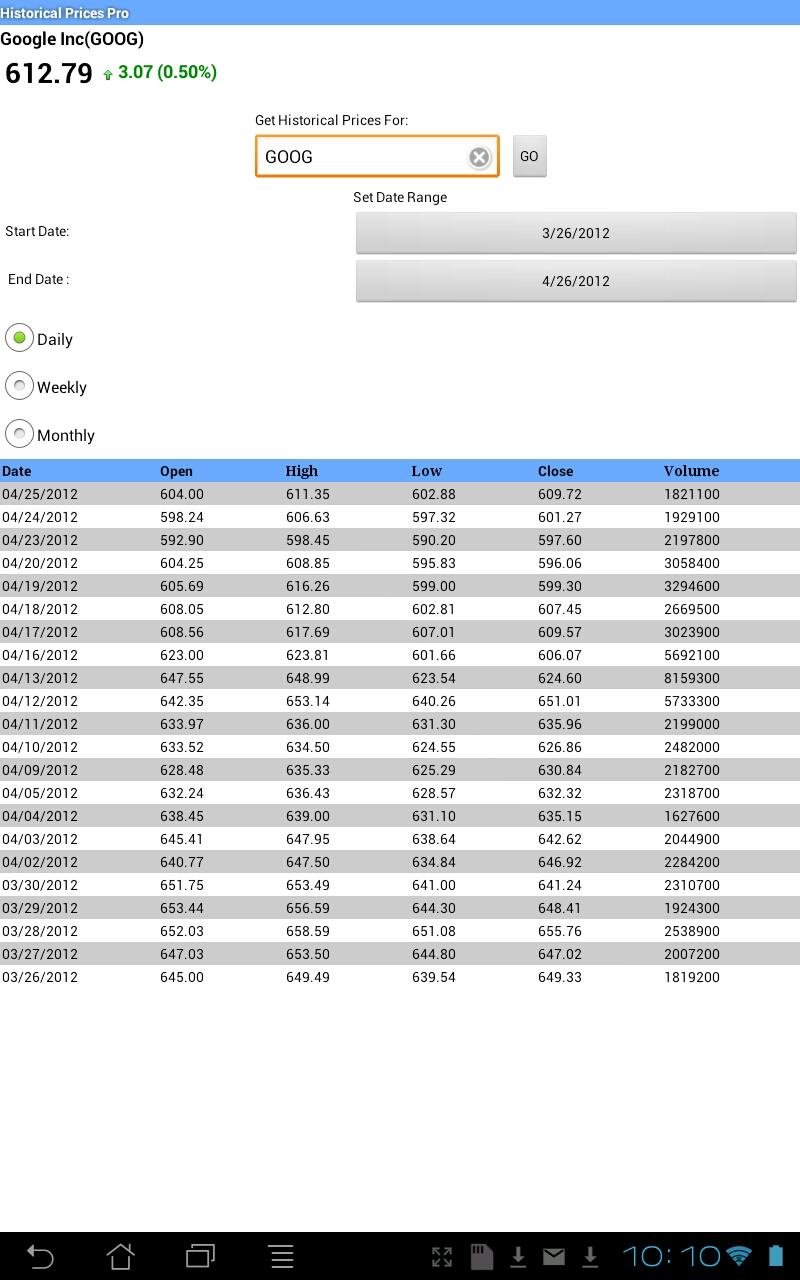Screen dimensions: 800x1280
Task: Tap close value 651.01
Action: click(x=560, y=701)
